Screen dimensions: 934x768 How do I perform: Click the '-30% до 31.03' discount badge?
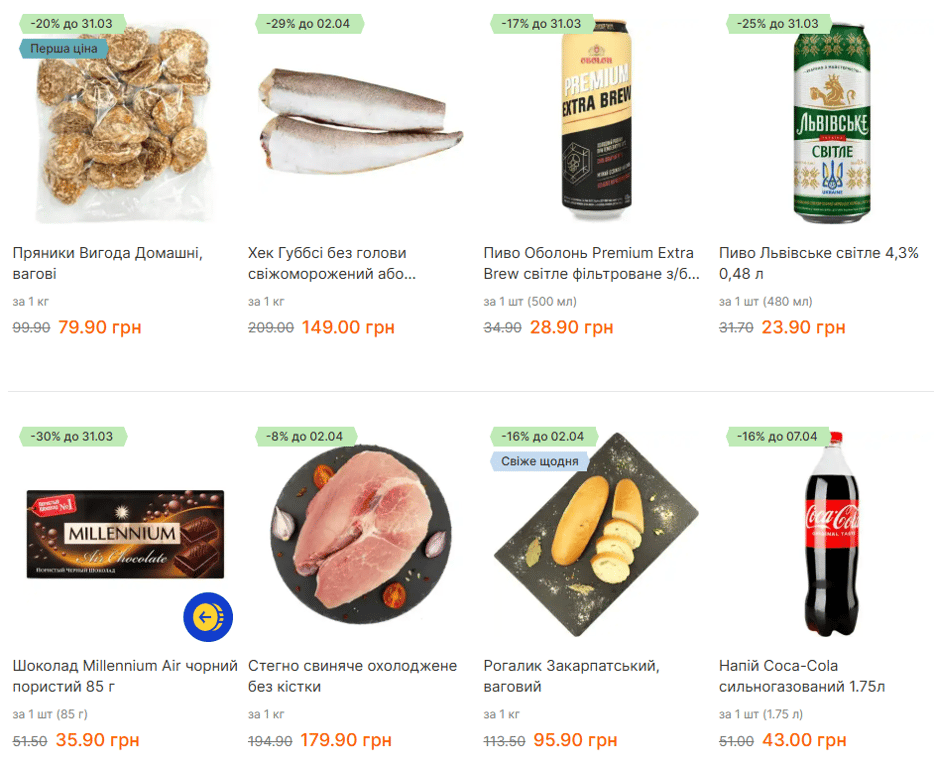[x=72, y=436]
